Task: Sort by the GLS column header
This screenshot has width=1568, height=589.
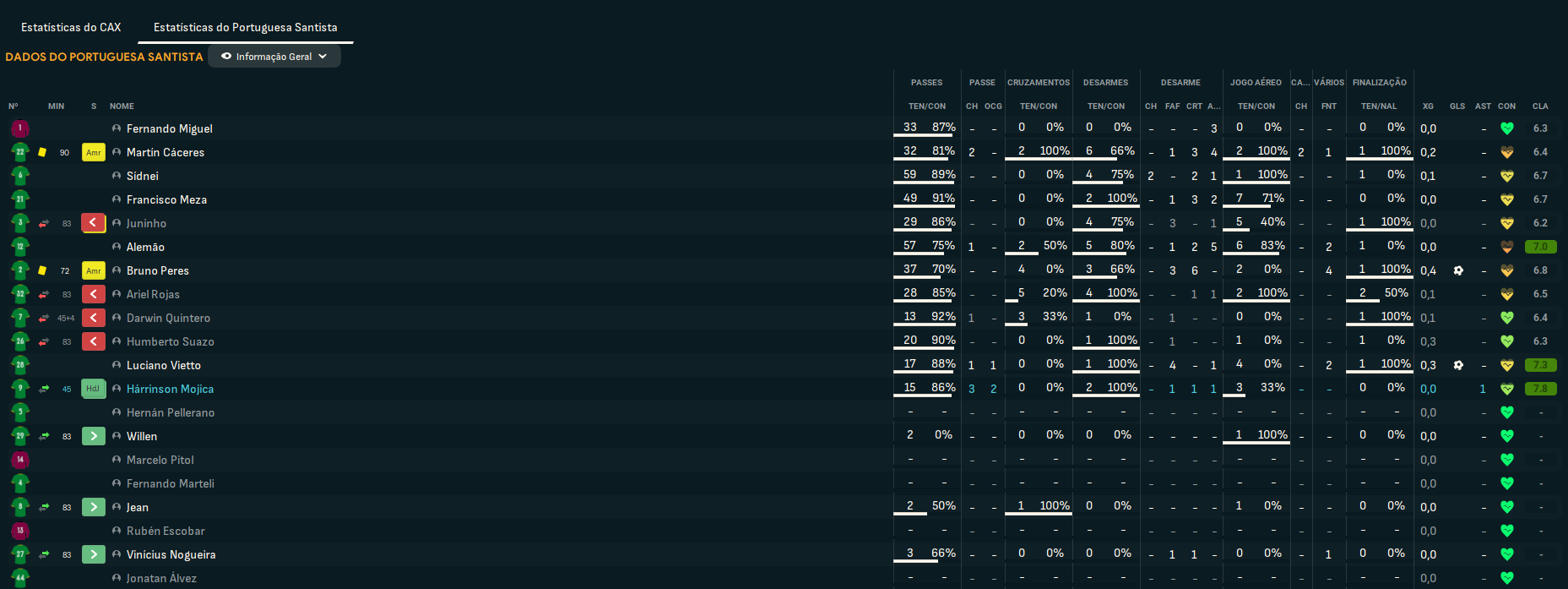Action: point(1457,106)
